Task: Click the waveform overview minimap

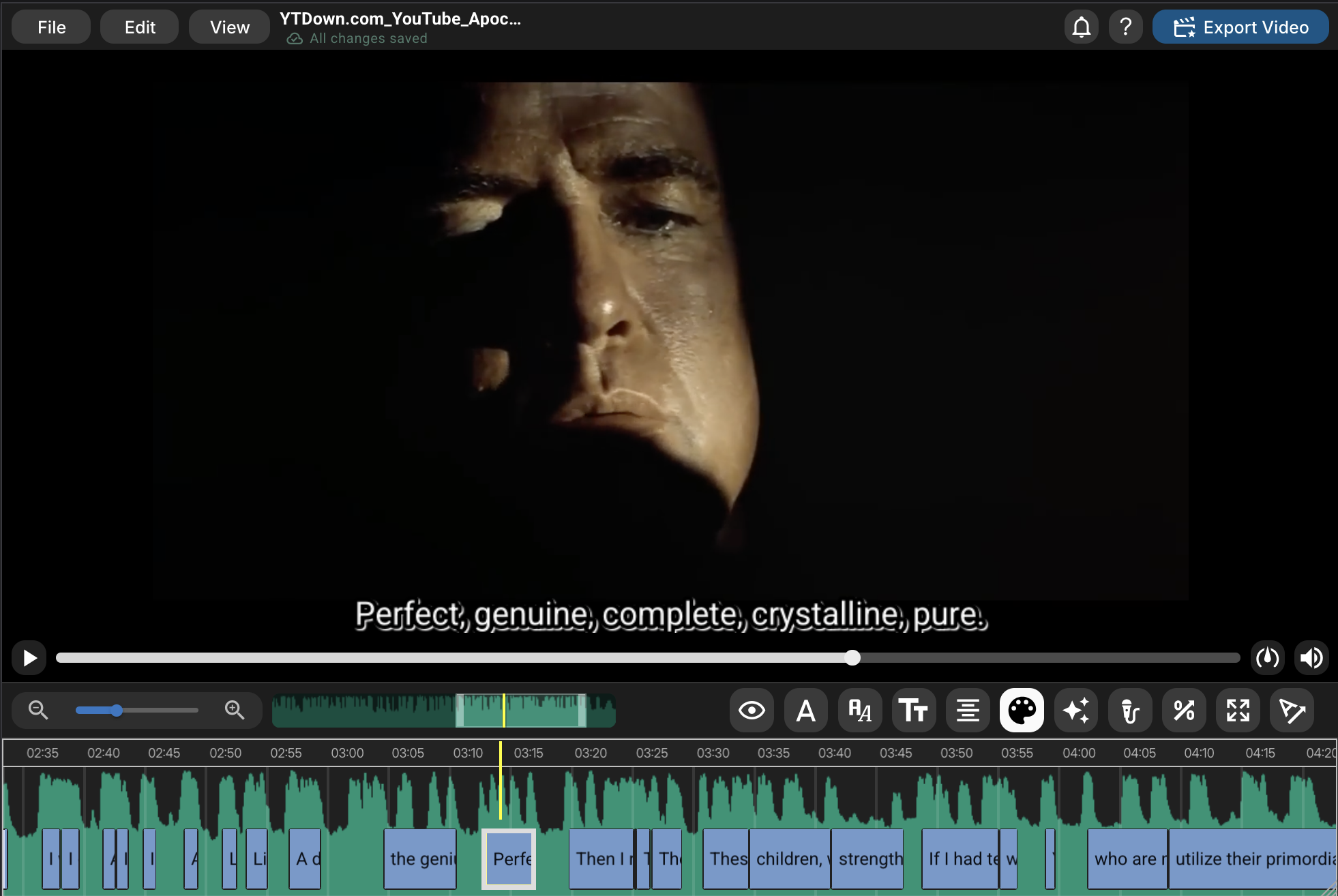Action: pyautogui.click(x=444, y=711)
